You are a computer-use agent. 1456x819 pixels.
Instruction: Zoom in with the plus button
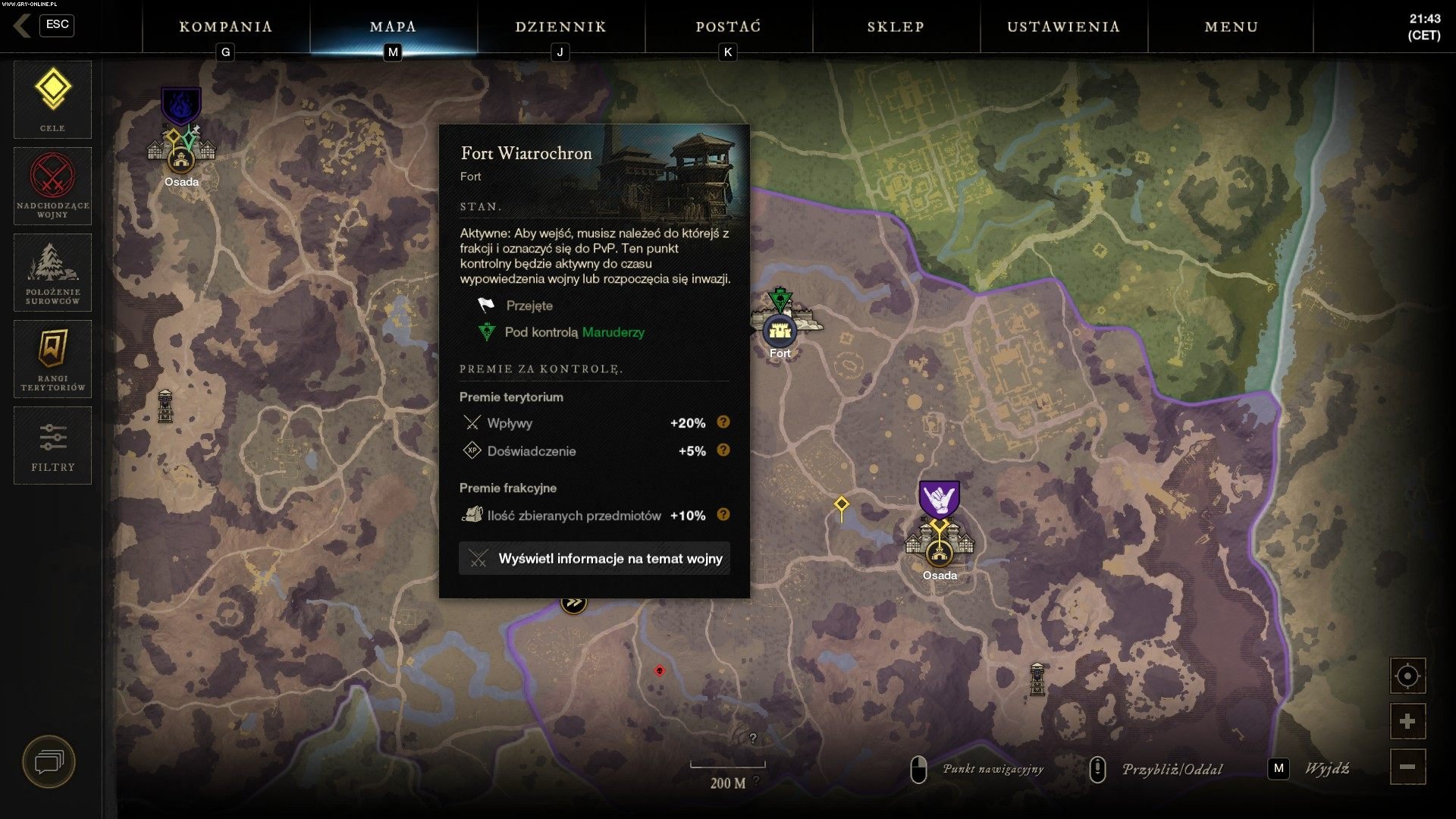click(x=1407, y=721)
